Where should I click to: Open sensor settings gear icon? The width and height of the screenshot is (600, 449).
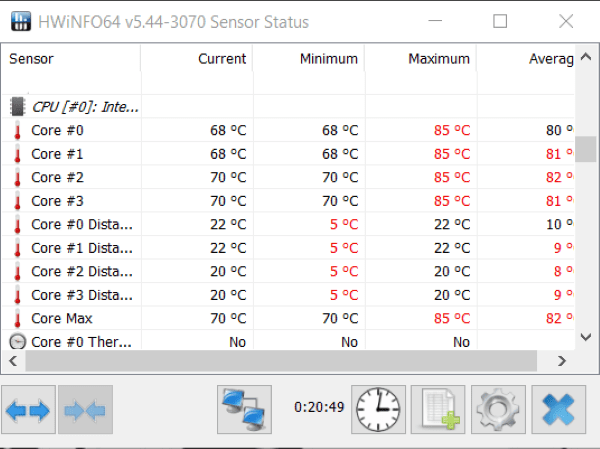tap(498, 410)
